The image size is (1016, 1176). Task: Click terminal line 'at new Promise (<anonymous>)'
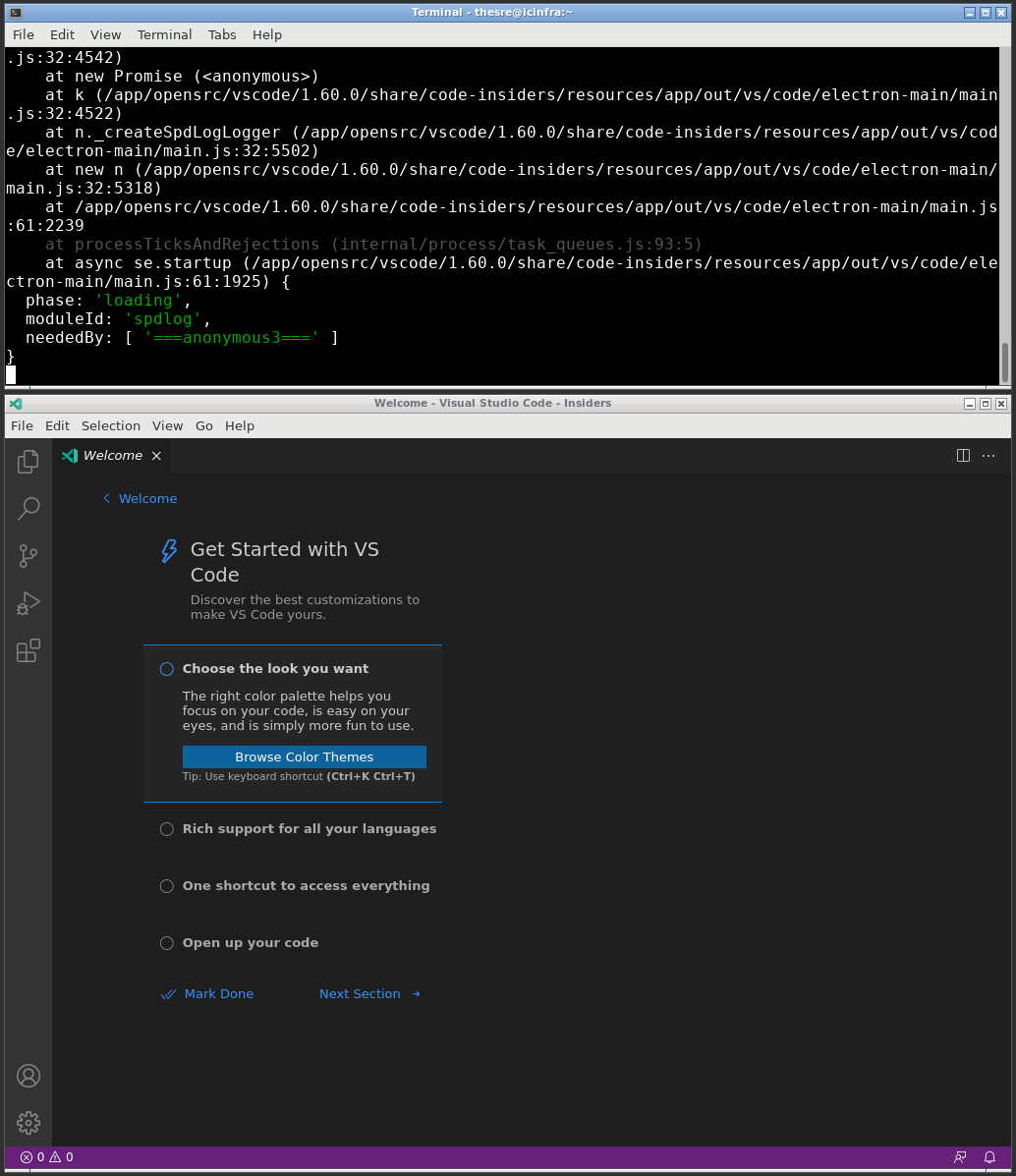183,76
